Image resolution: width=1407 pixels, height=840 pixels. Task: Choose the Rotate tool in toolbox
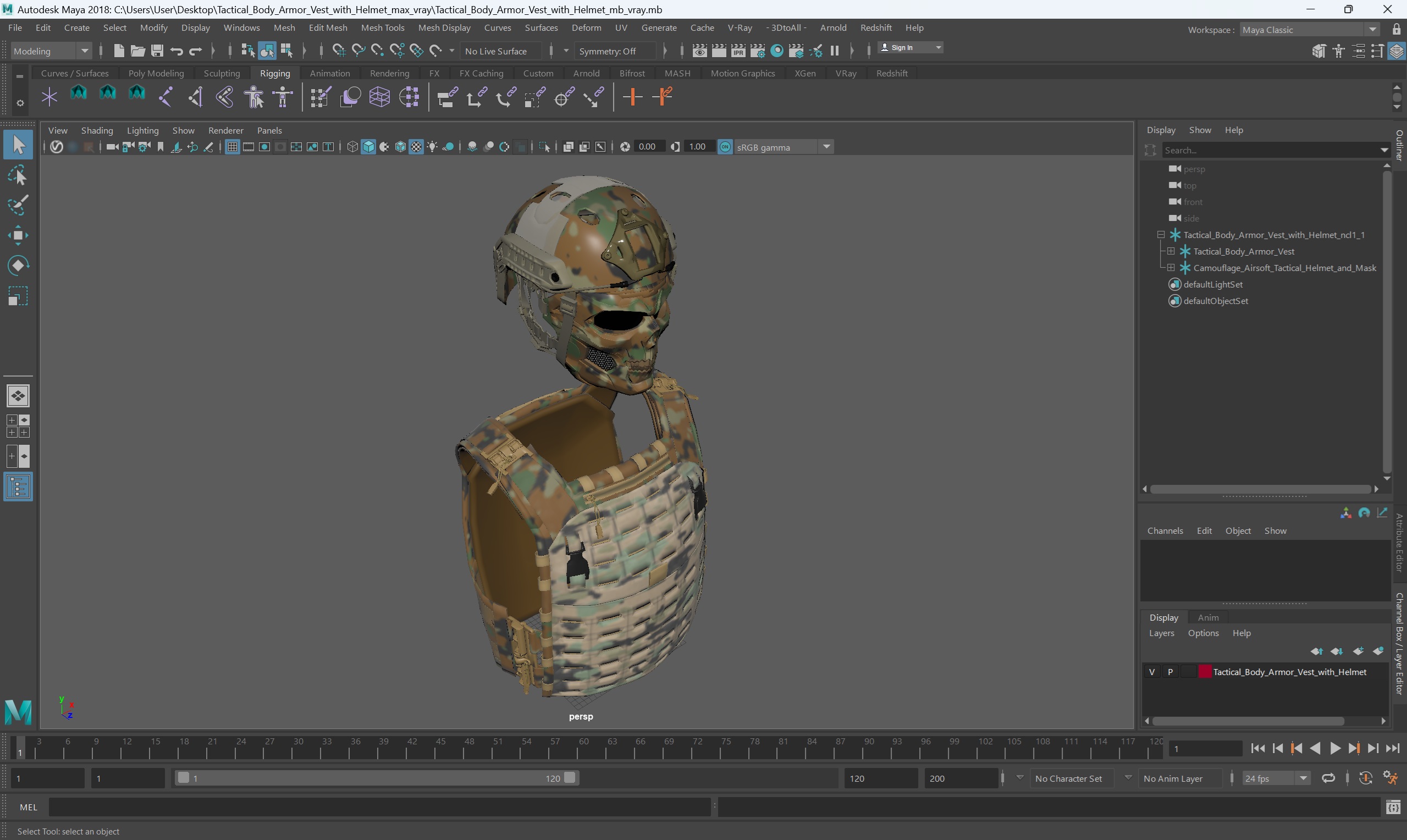18,266
